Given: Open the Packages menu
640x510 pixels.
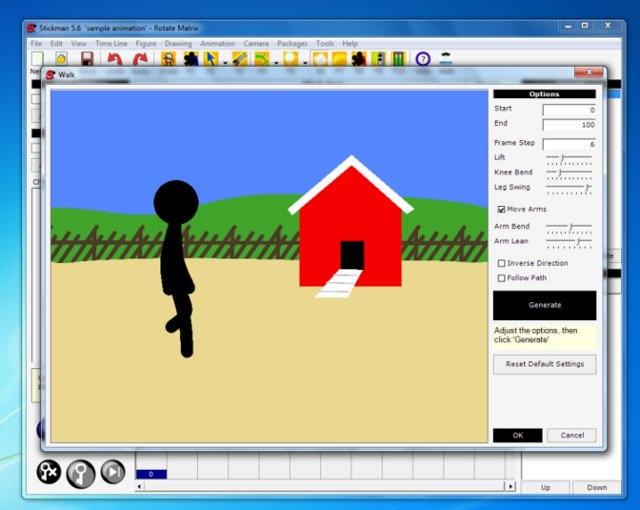Looking at the screenshot, I should [292, 43].
